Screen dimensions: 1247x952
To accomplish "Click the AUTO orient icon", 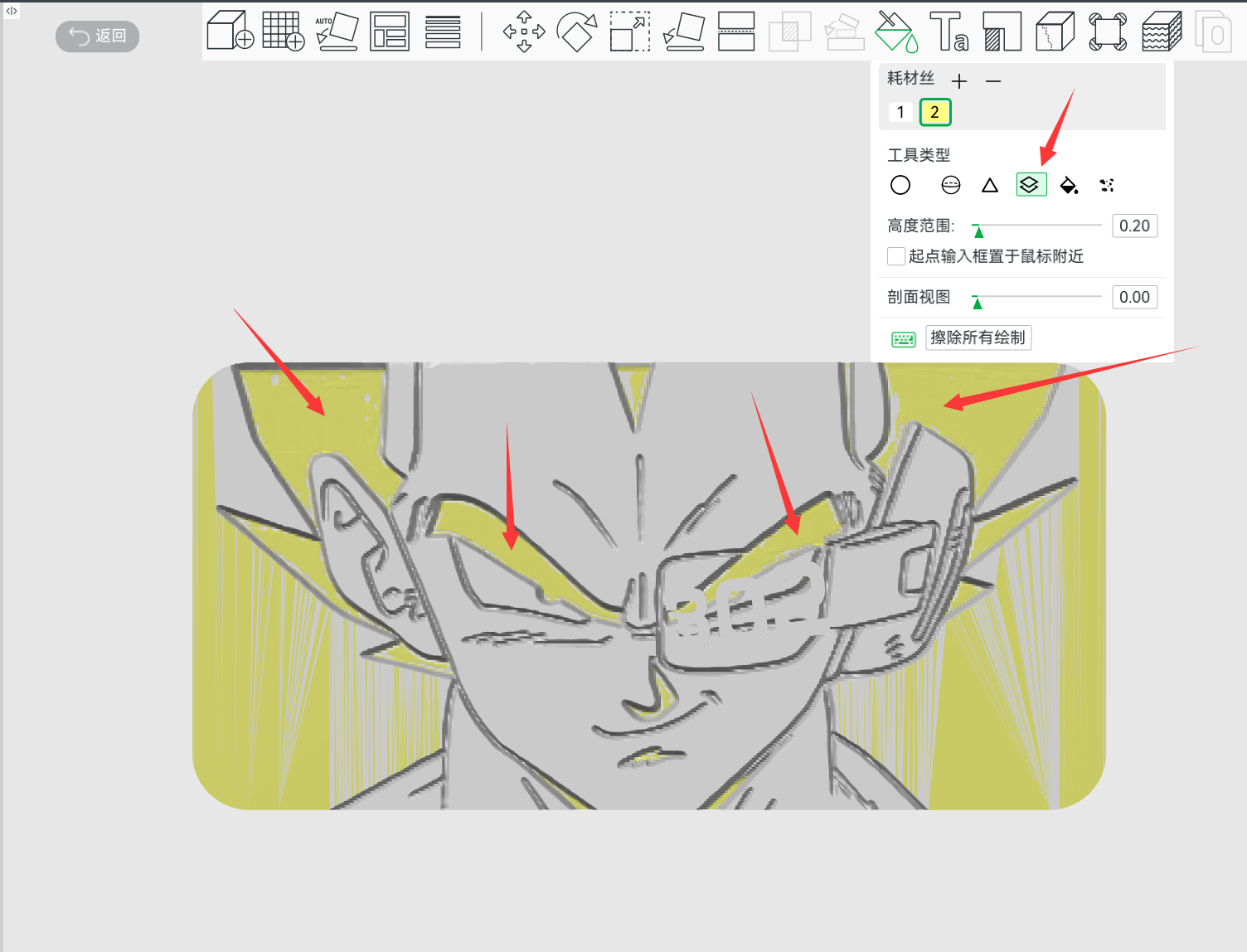I will [x=337, y=31].
